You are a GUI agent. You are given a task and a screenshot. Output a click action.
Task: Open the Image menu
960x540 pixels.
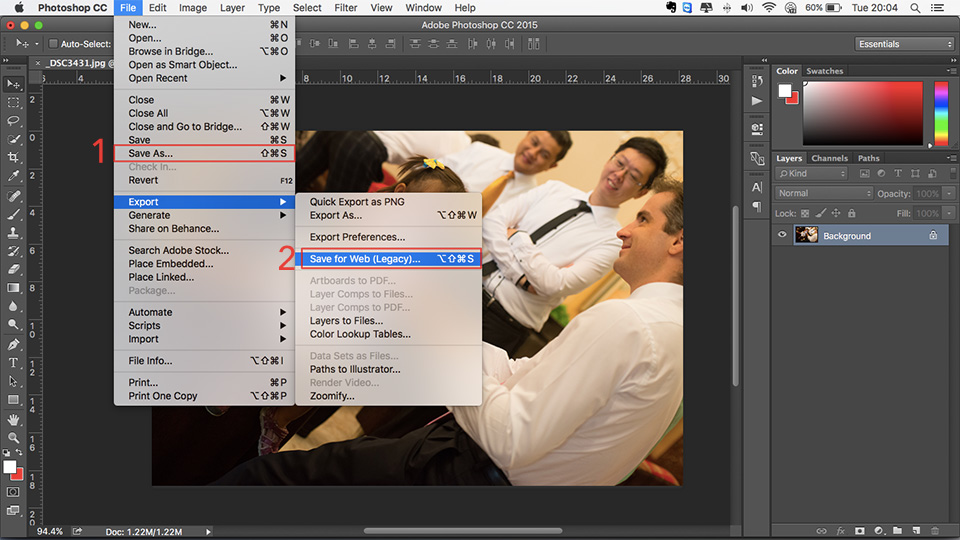coord(193,7)
